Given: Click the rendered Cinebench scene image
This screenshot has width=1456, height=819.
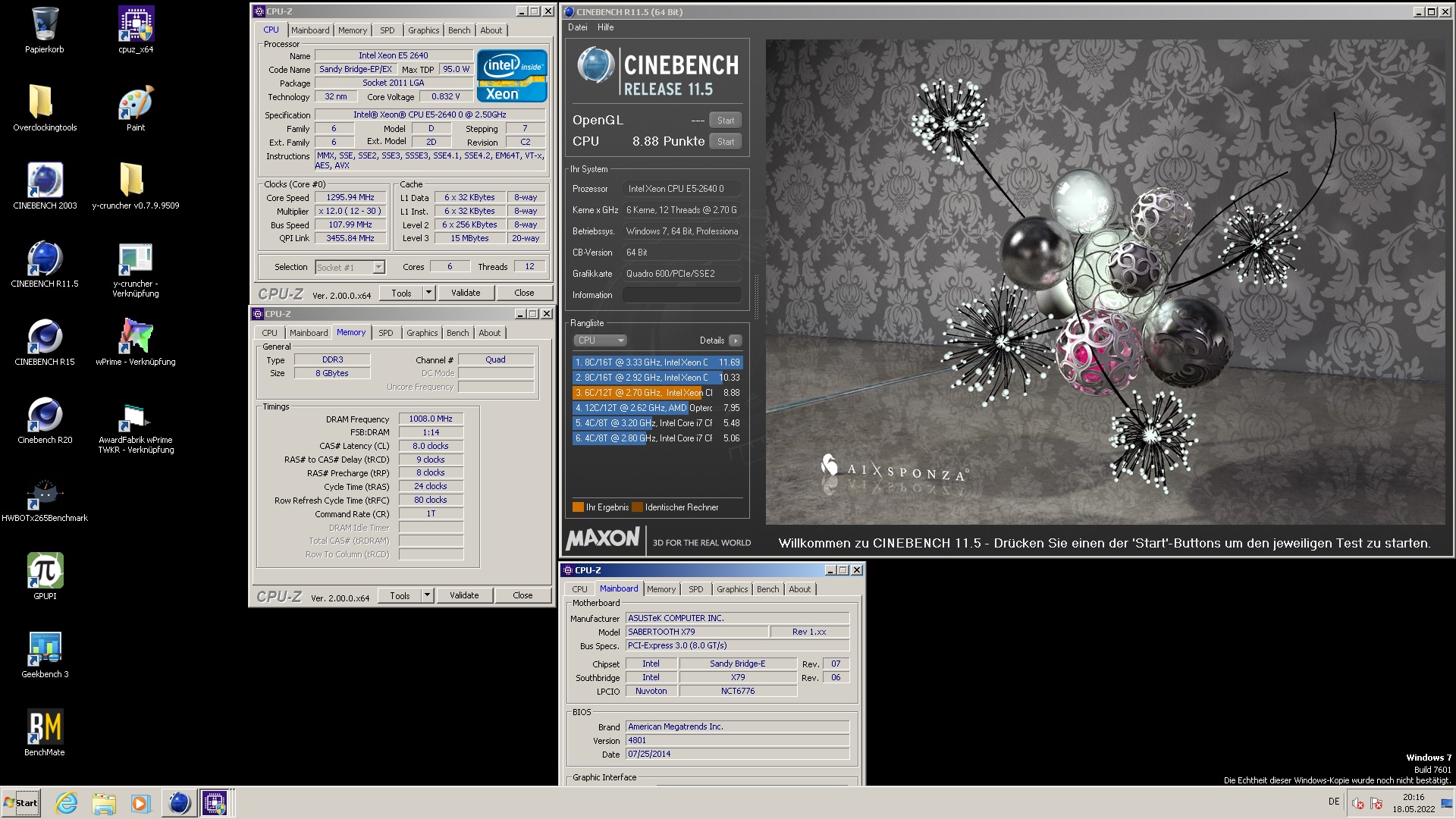Looking at the screenshot, I should [1105, 281].
